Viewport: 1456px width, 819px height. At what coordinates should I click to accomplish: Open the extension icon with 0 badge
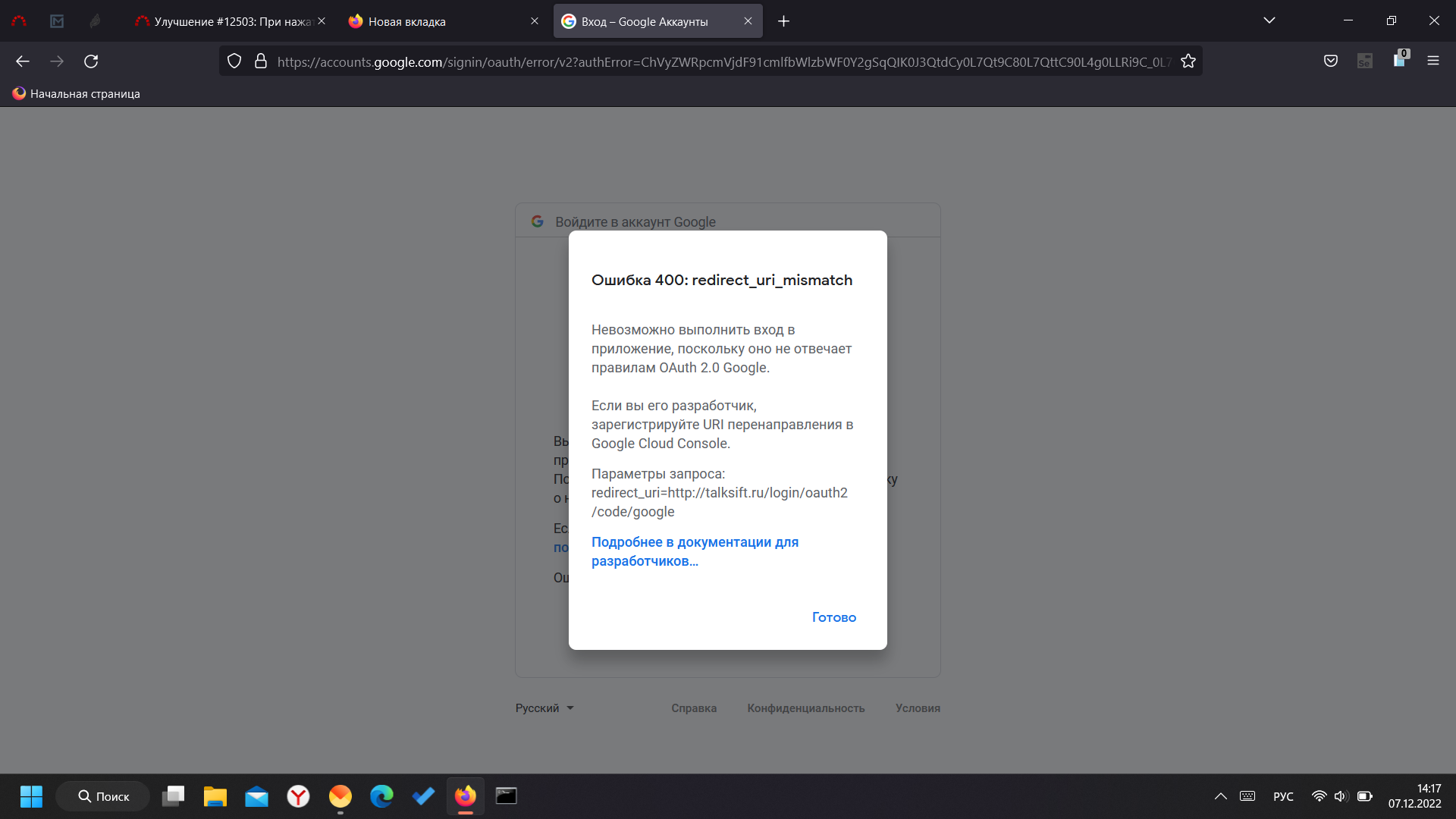point(1400,60)
